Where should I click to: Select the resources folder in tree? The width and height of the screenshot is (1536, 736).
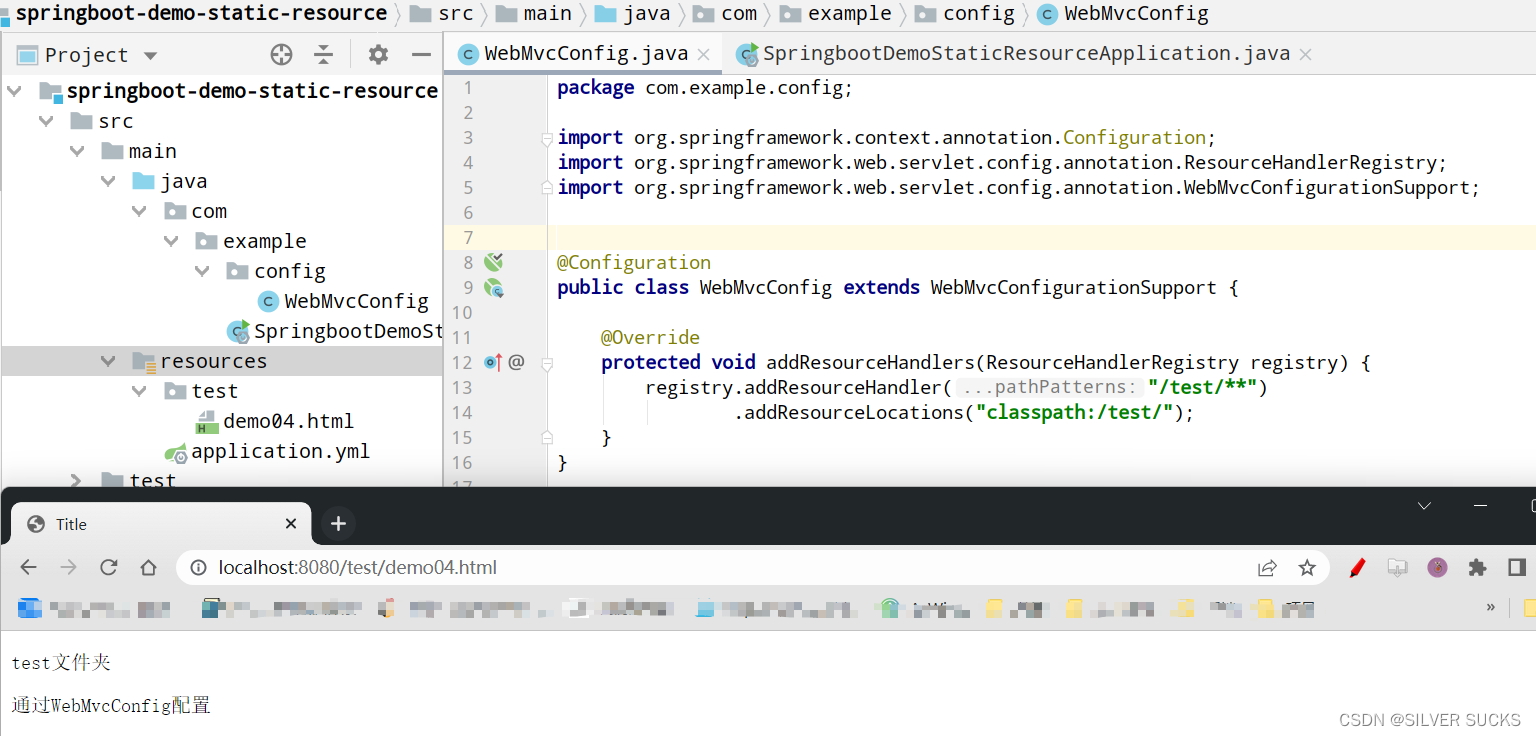200,361
